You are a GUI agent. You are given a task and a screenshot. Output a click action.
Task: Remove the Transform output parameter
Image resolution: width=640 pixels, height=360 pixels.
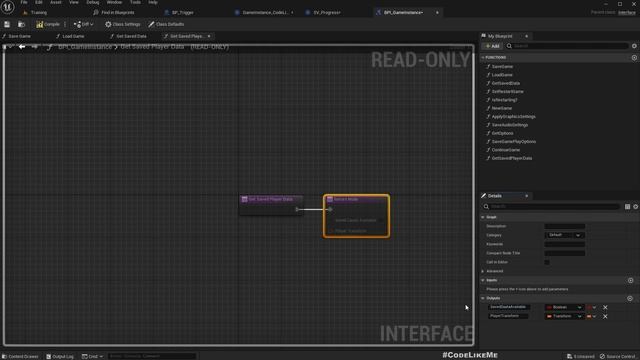coord(605,316)
